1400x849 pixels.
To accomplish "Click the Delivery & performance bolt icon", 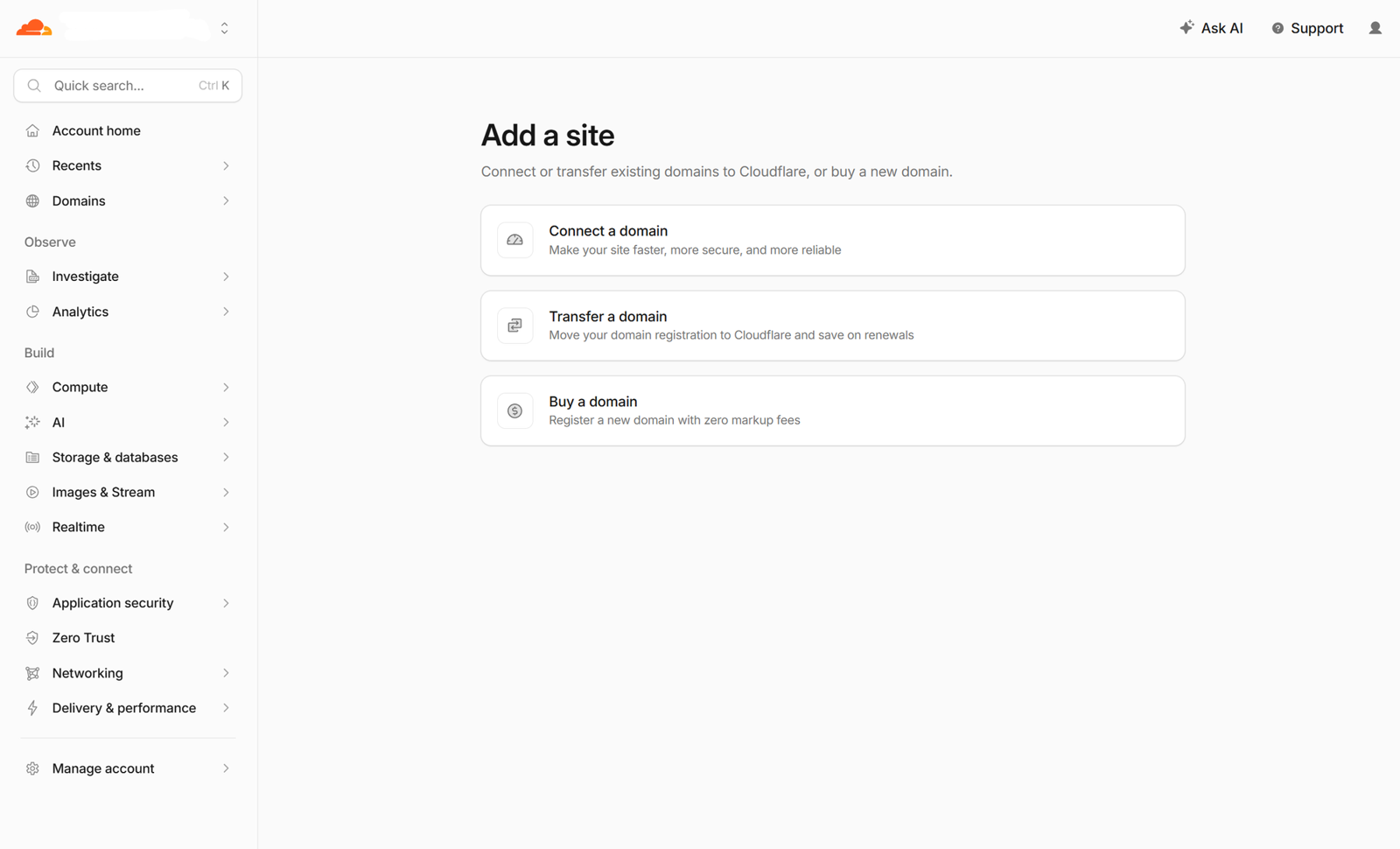I will [x=32, y=708].
